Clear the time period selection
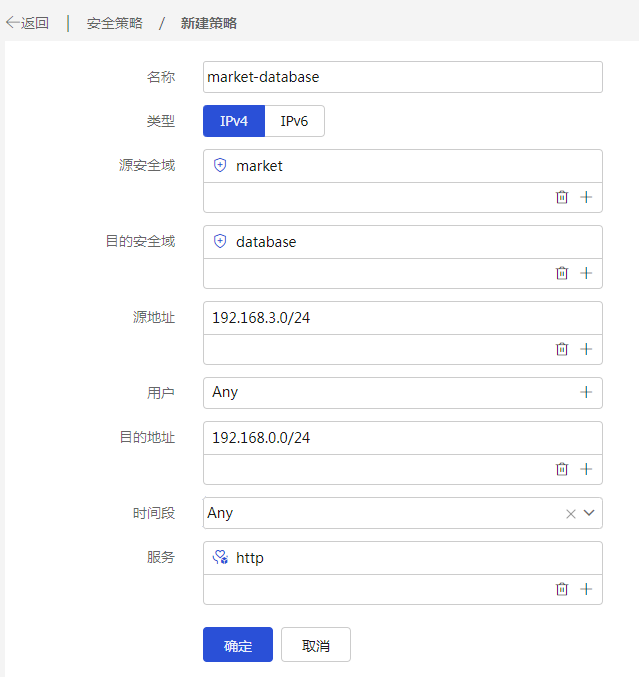Screen dimensions: 639x677 point(571,514)
